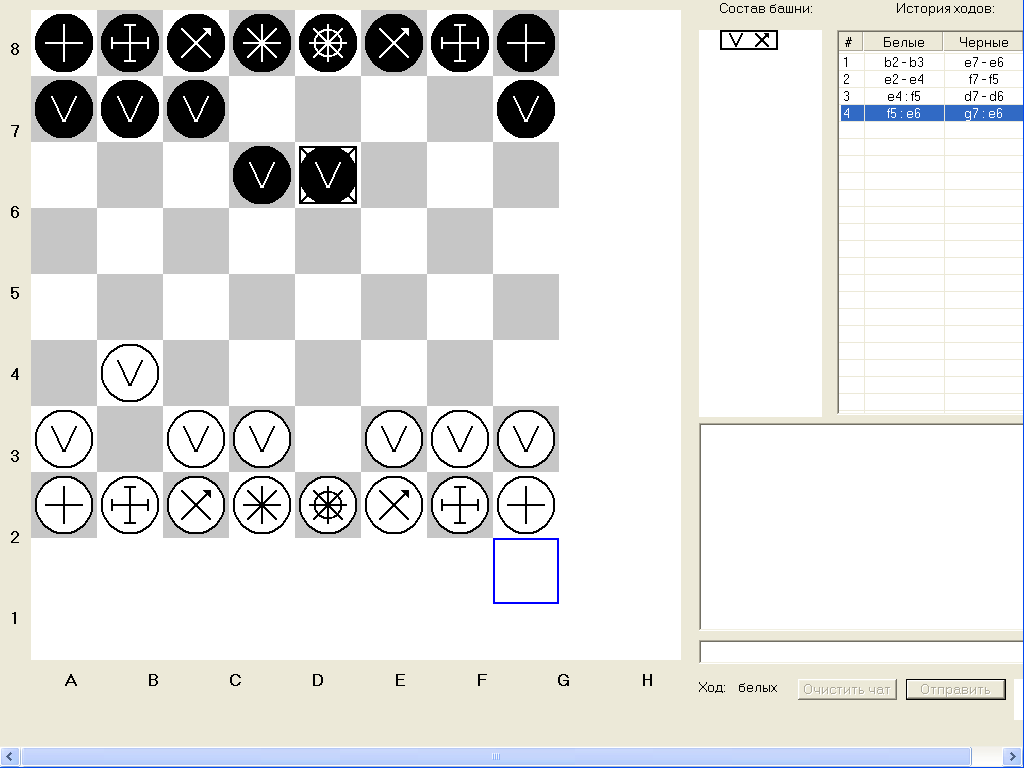Click the Черные column header

click(x=984, y=42)
